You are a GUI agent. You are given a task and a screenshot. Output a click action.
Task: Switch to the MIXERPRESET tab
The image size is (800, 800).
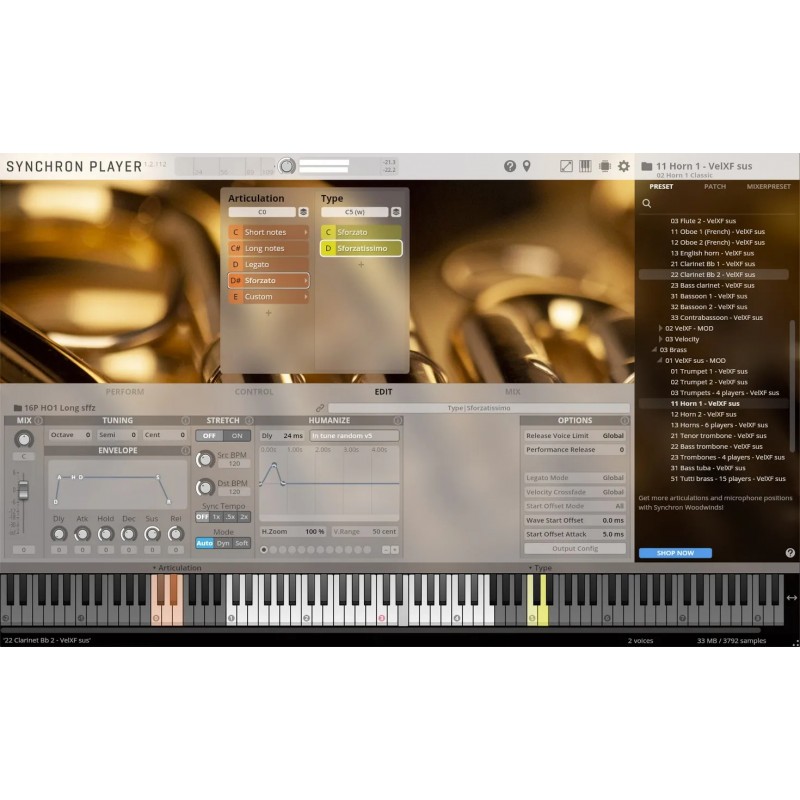point(769,186)
